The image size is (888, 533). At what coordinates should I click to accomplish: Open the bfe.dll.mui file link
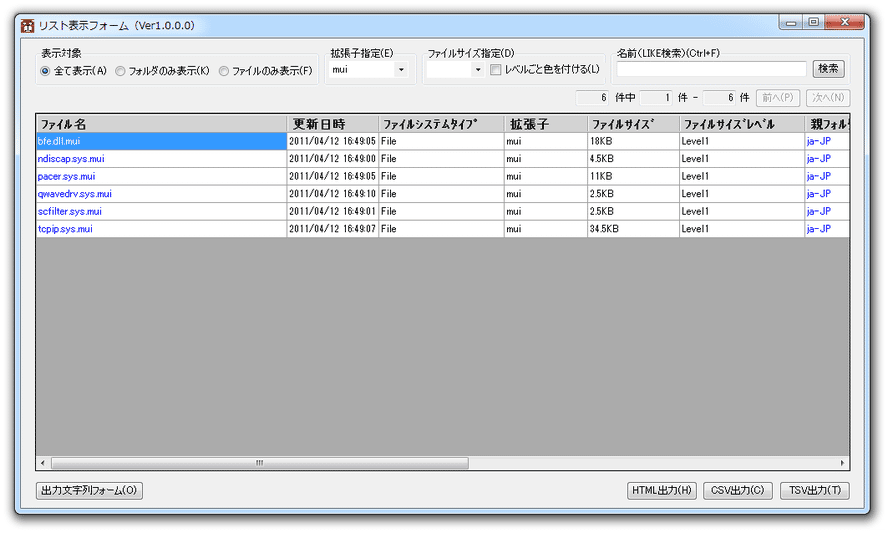(59, 141)
